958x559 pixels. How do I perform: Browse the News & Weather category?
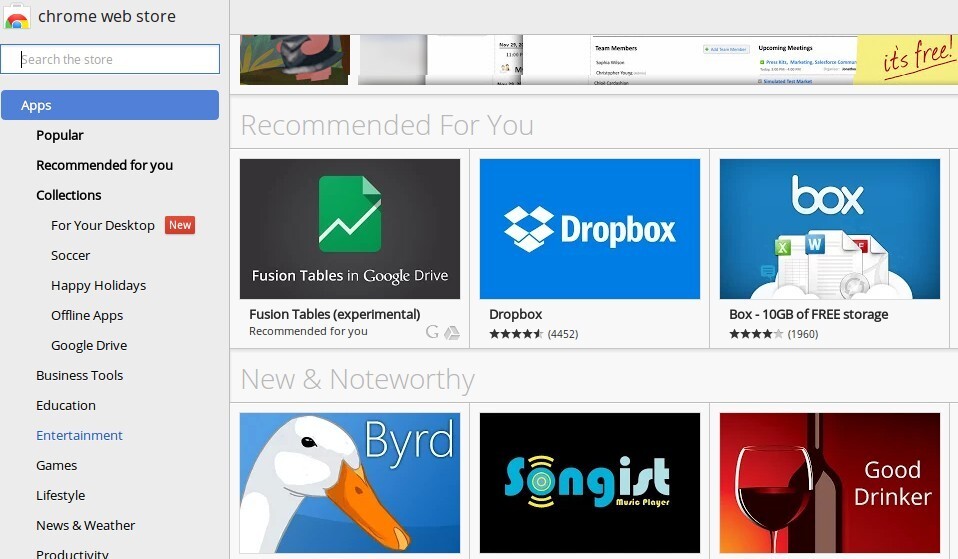86,525
